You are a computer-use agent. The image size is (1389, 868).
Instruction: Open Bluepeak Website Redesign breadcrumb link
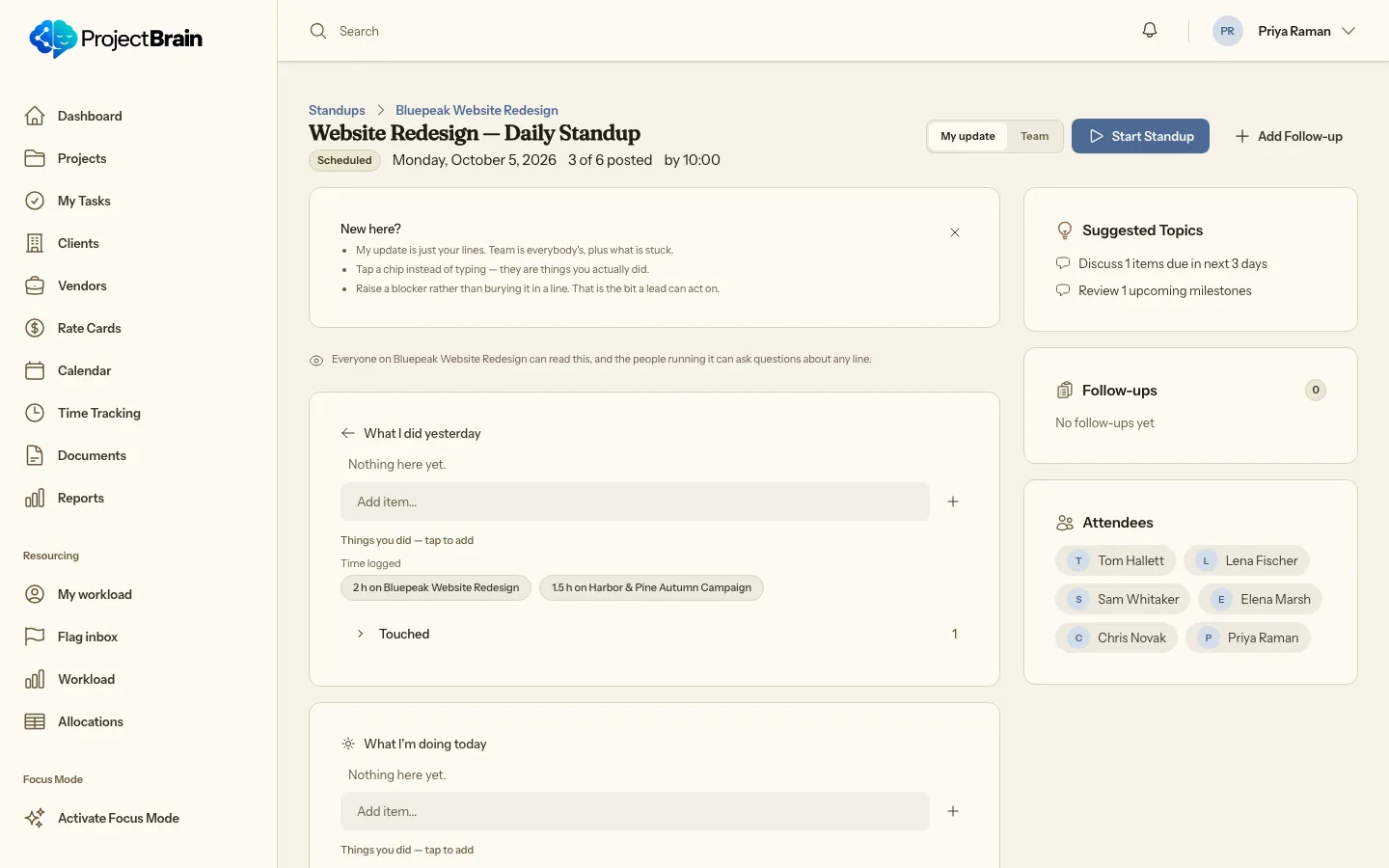point(477,110)
